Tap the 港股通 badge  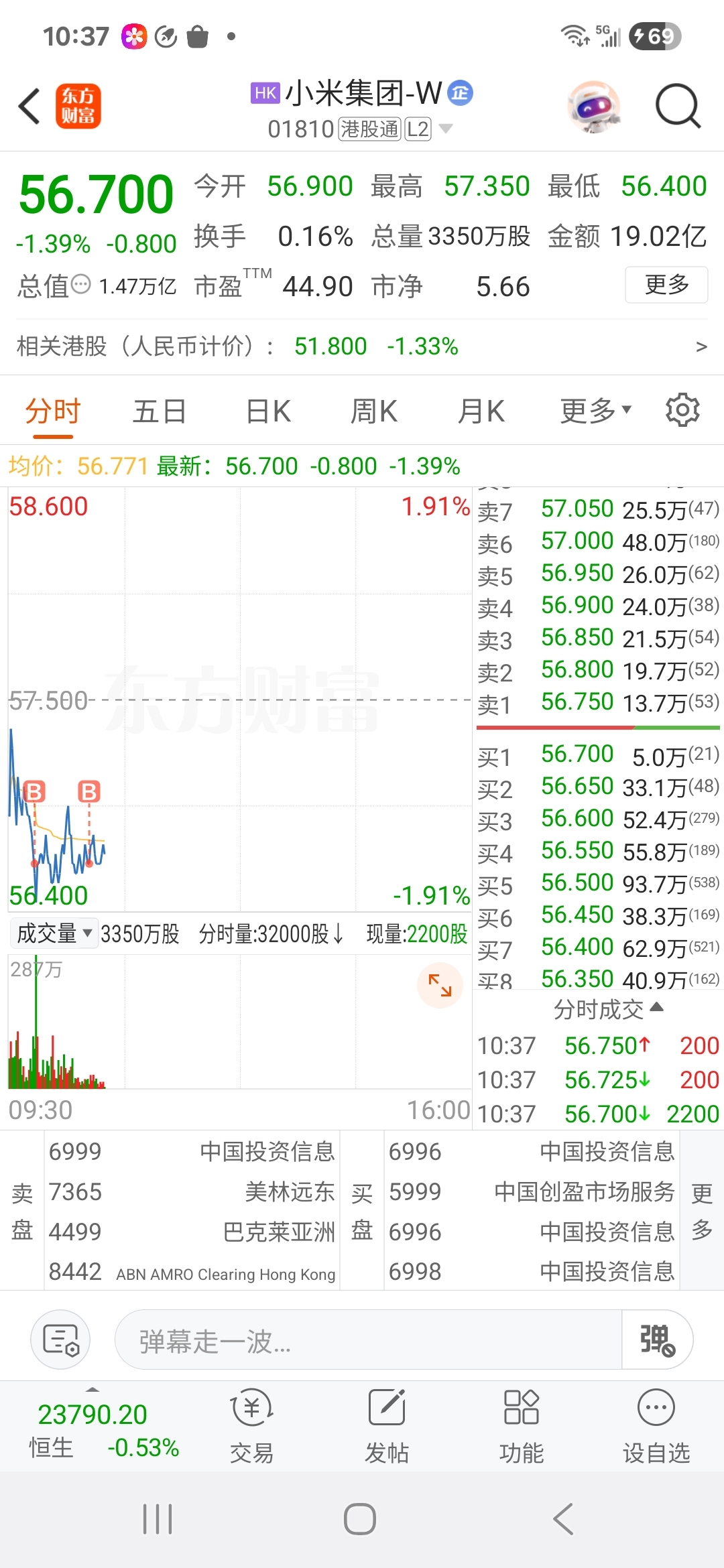tap(369, 129)
